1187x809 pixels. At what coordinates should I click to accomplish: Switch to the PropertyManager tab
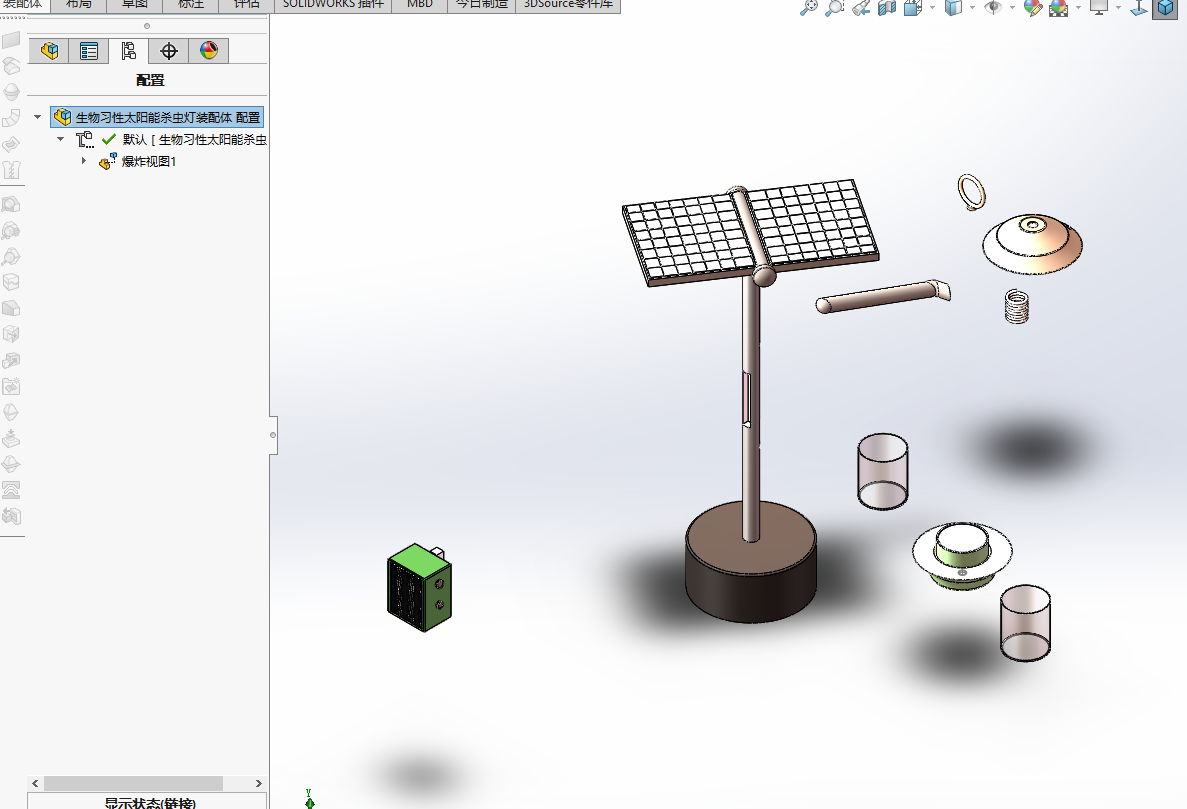pos(89,51)
